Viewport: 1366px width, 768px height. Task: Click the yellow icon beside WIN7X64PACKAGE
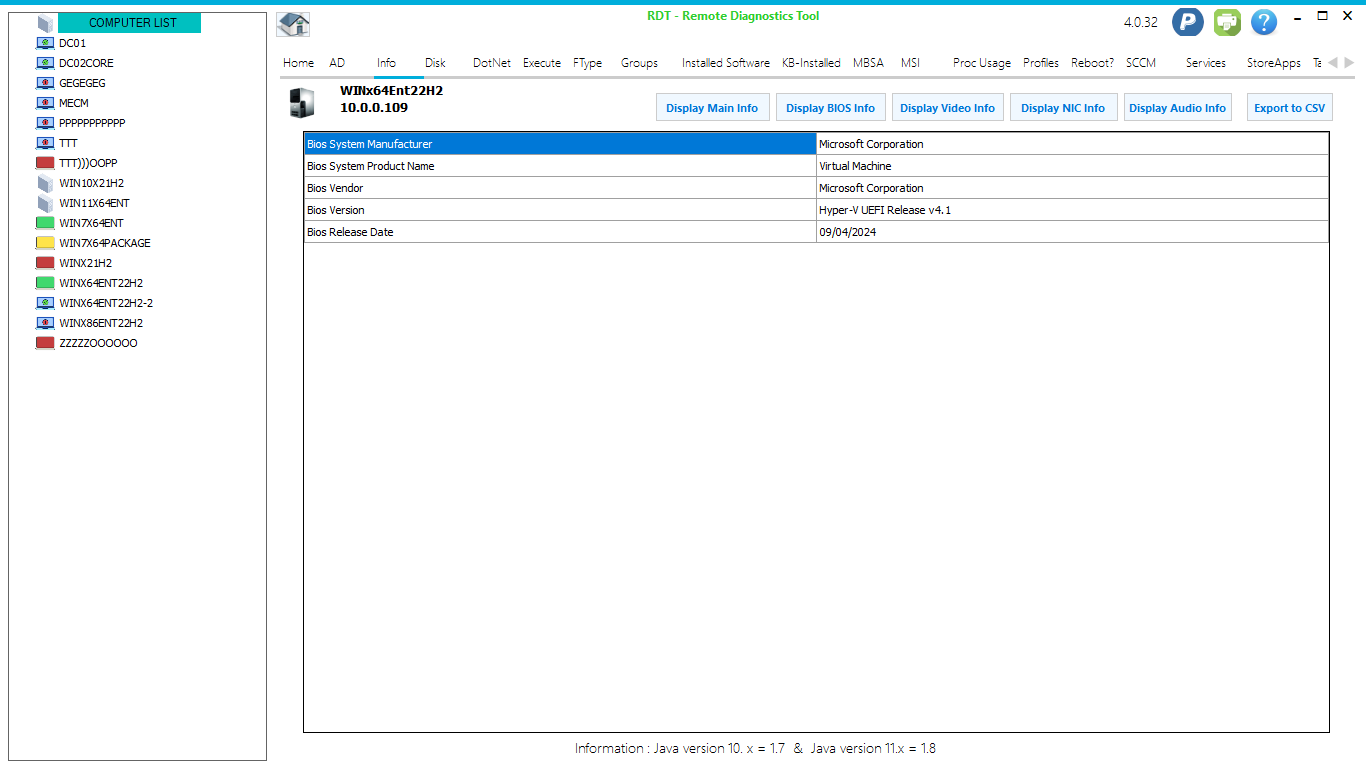click(45, 243)
